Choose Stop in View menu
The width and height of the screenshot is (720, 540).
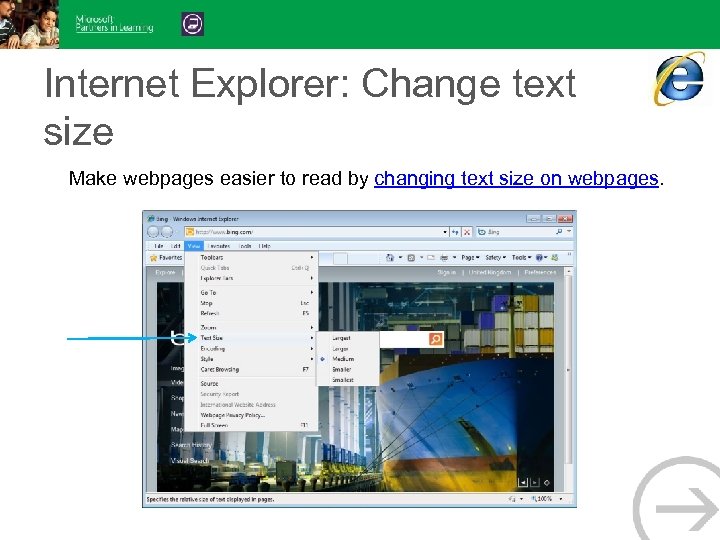tap(251, 303)
